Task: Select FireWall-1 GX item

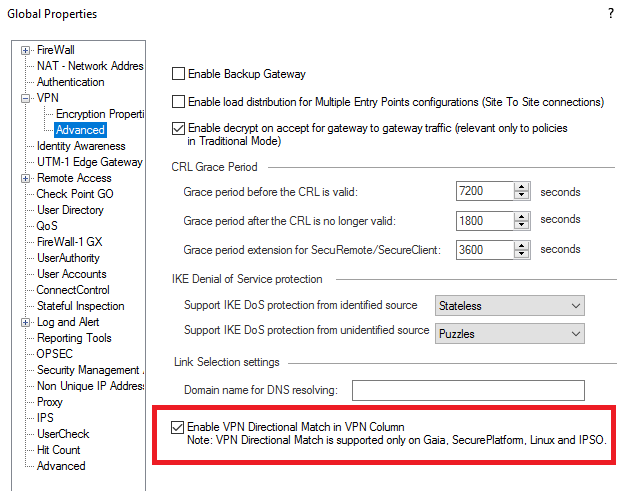Action: [70, 242]
